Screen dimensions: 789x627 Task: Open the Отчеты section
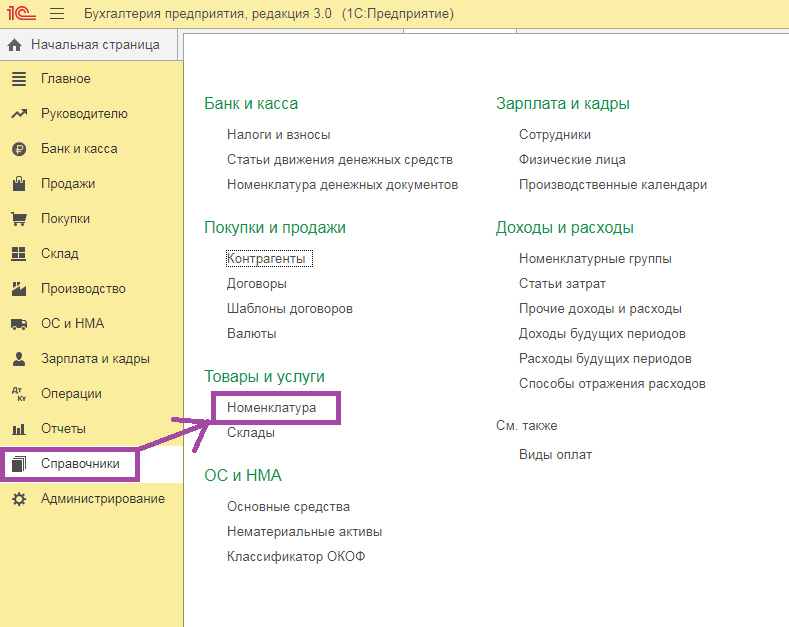[x=63, y=429]
